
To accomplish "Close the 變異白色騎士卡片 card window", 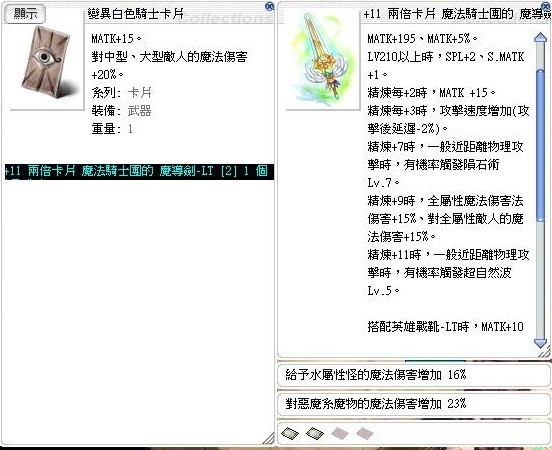I will [269, 6].
